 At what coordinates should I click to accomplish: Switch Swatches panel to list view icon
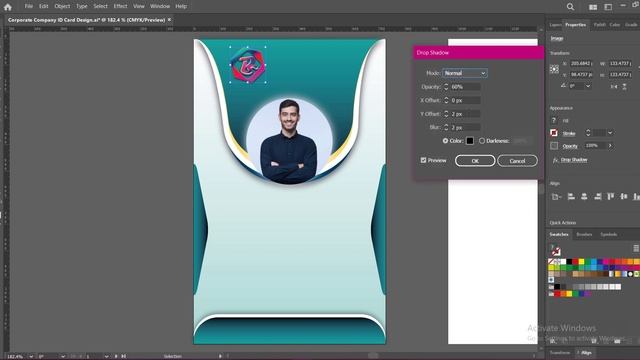pos(636,248)
